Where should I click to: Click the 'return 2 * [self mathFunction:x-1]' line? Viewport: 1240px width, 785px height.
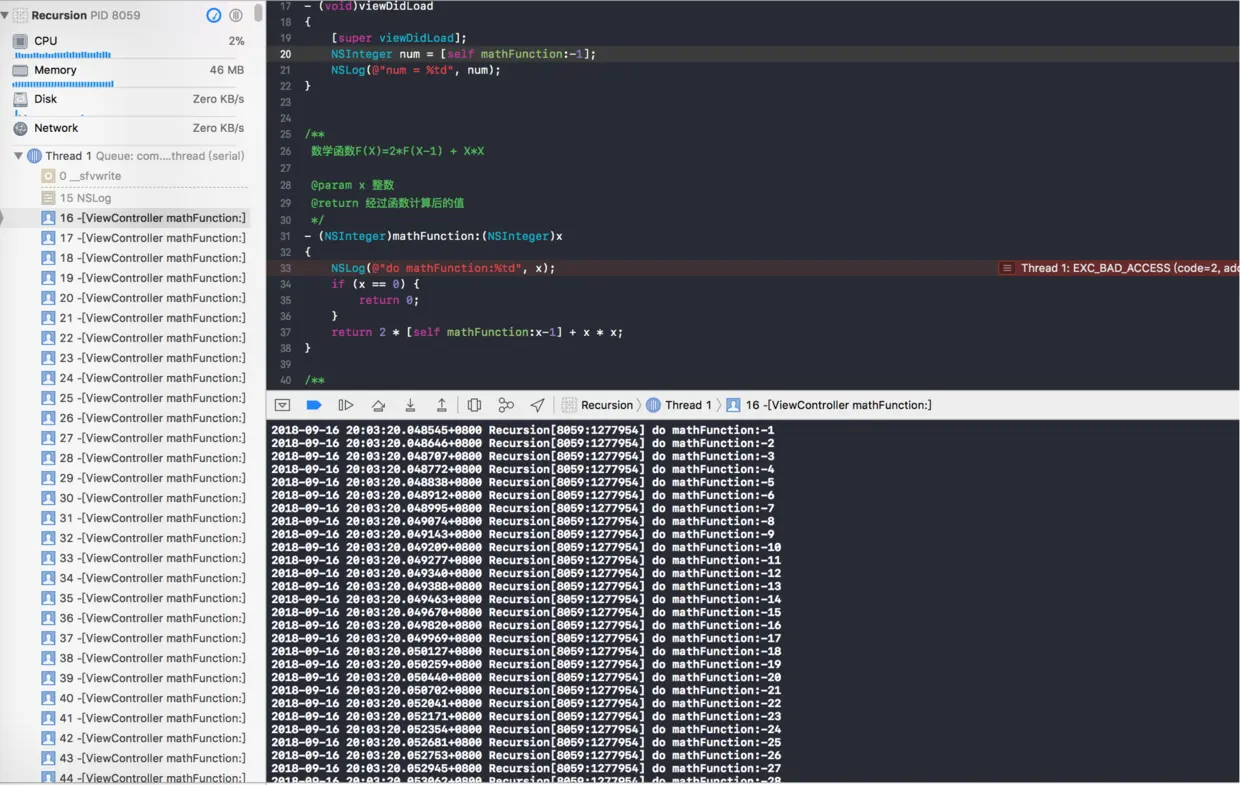tap(477, 332)
